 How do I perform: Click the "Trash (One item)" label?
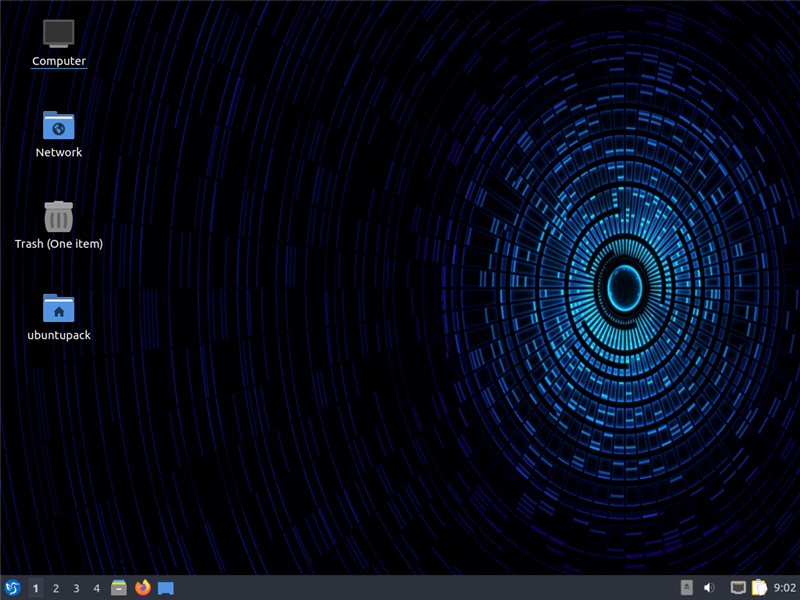pos(59,244)
